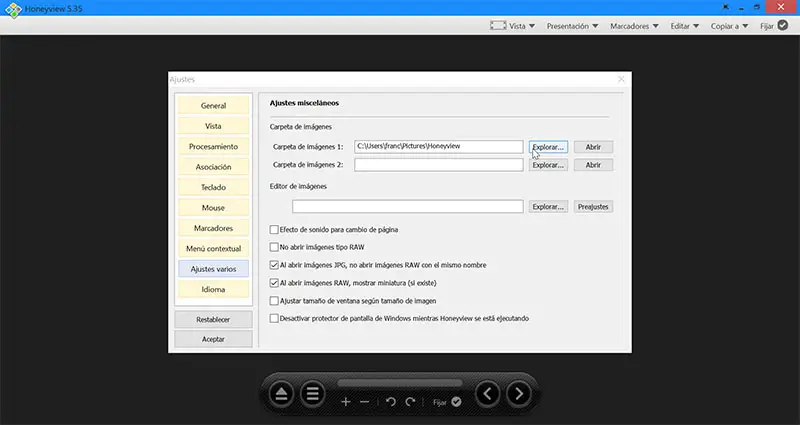Open the Editar dropdown menu
800x425 pixels.
coord(685,26)
